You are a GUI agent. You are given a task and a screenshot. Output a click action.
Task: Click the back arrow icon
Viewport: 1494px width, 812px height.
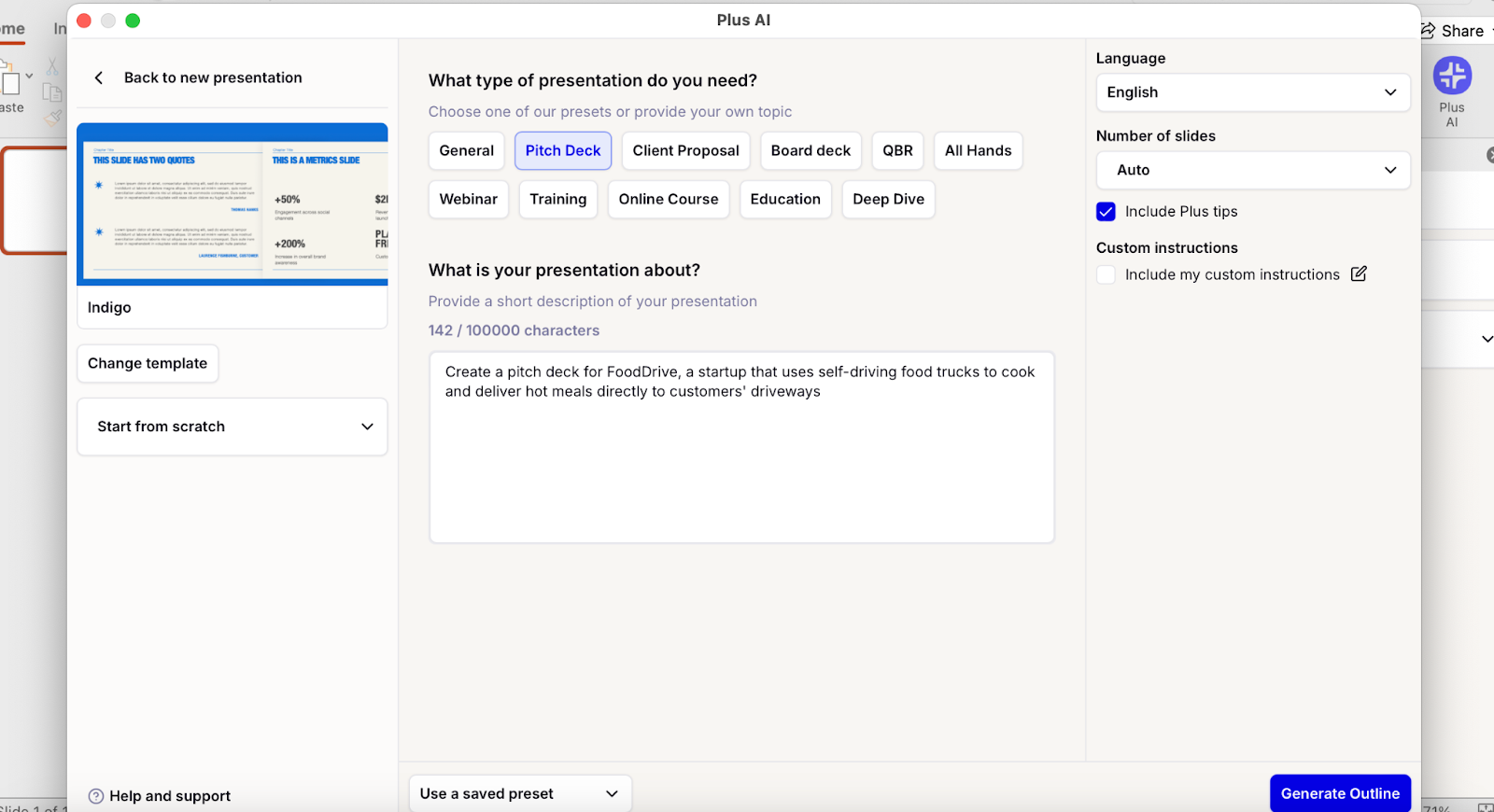[99, 78]
